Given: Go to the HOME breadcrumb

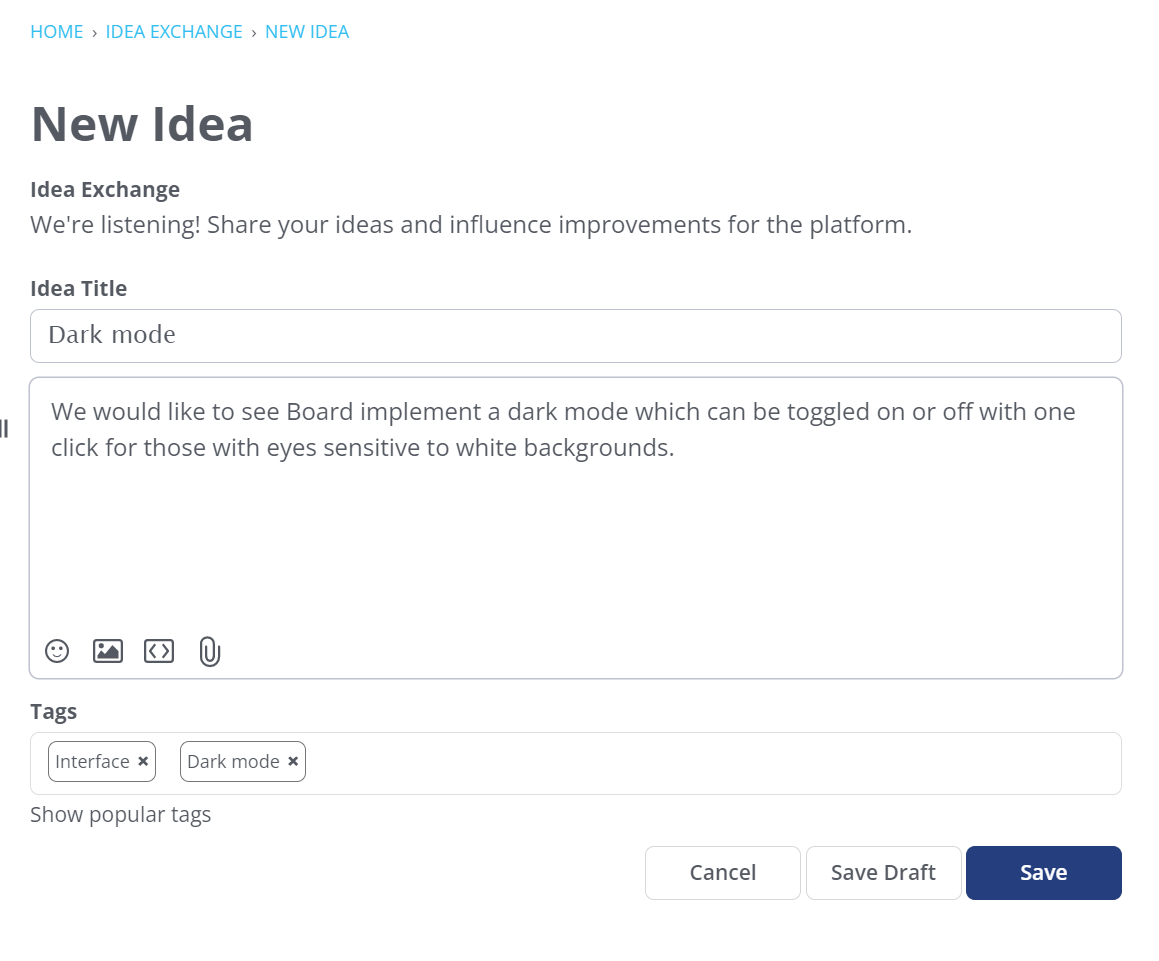Looking at the screenshot, I should (57, 32).
